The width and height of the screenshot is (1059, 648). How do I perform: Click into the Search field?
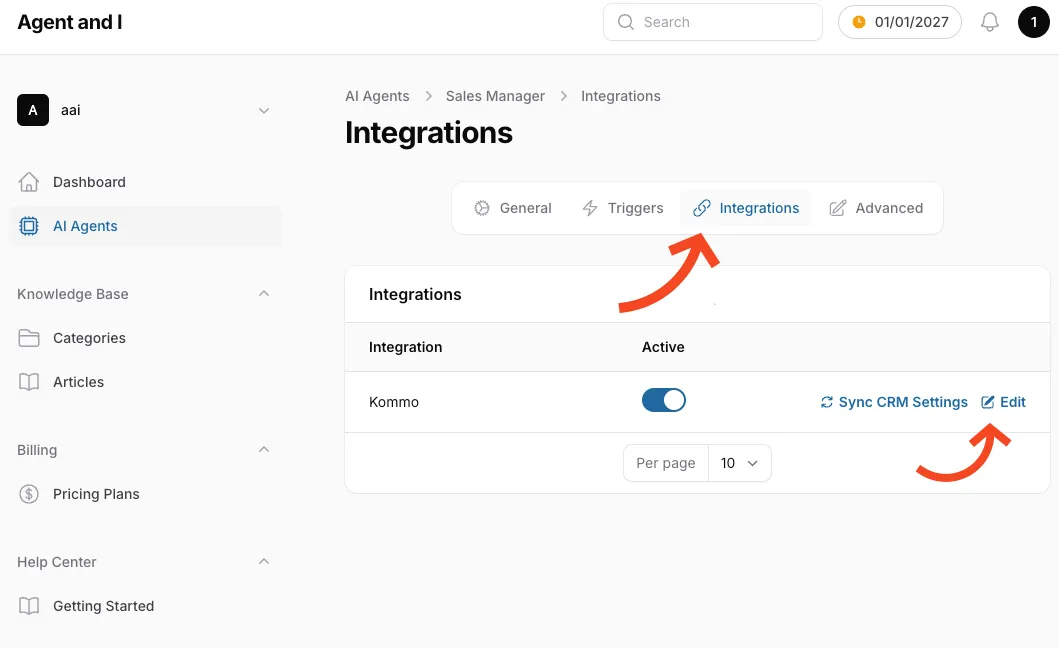click(712, 22)
